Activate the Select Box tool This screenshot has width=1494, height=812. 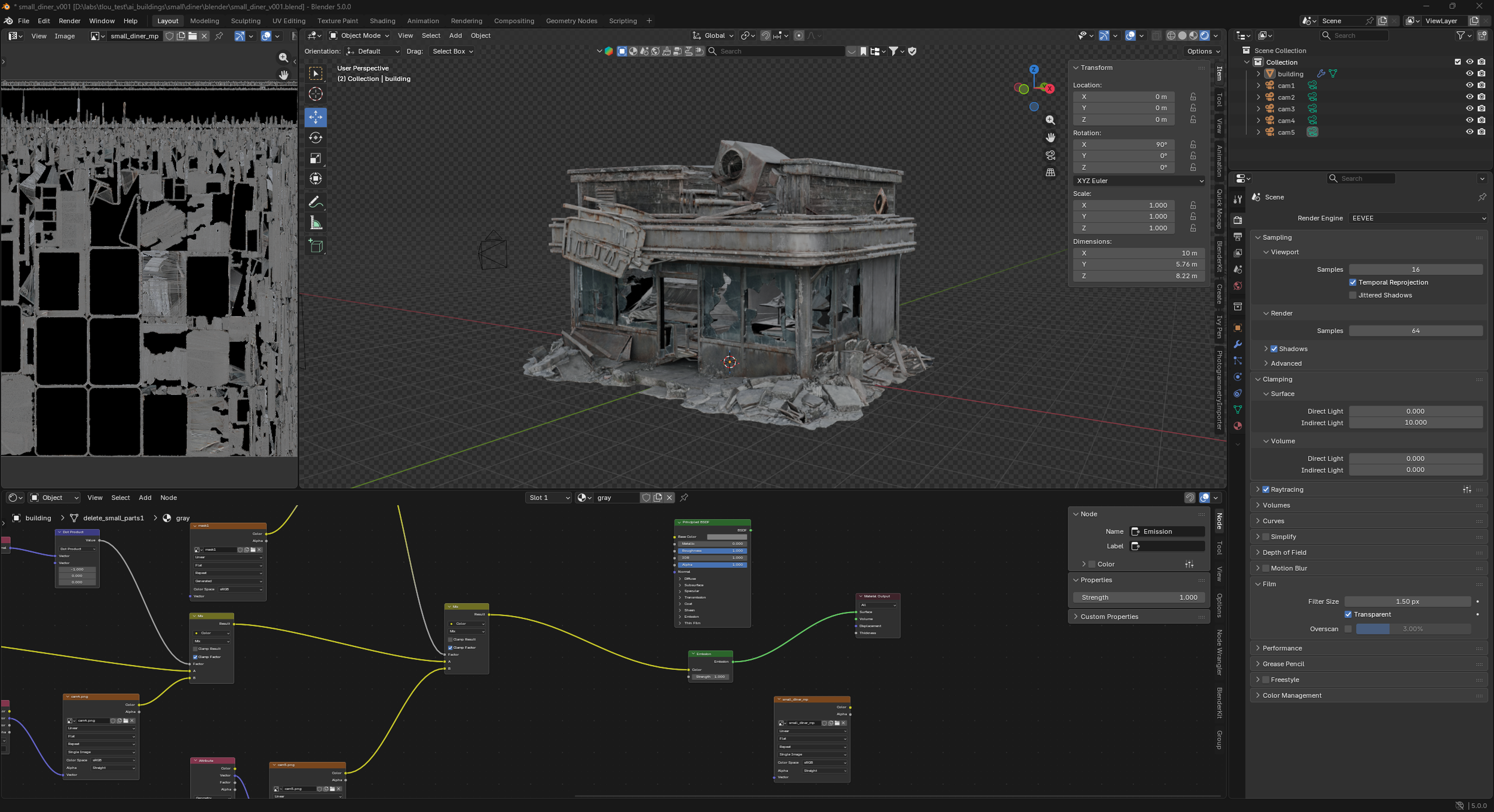[316, 73]
